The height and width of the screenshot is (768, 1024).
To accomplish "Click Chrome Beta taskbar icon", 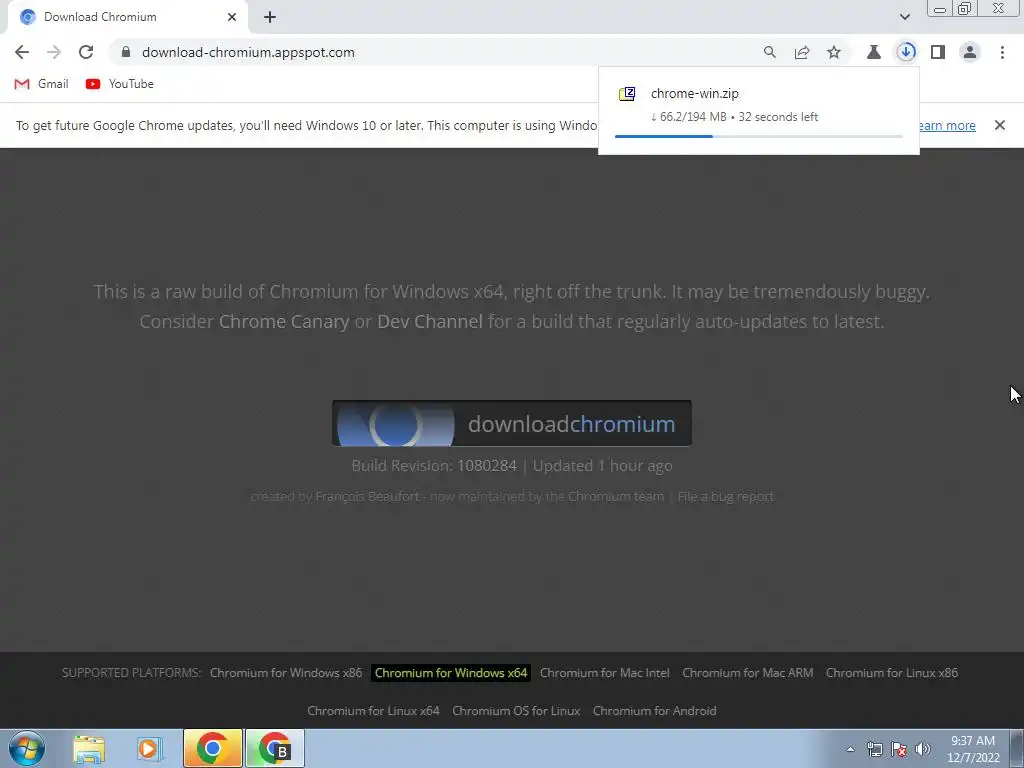I will 274,748.
